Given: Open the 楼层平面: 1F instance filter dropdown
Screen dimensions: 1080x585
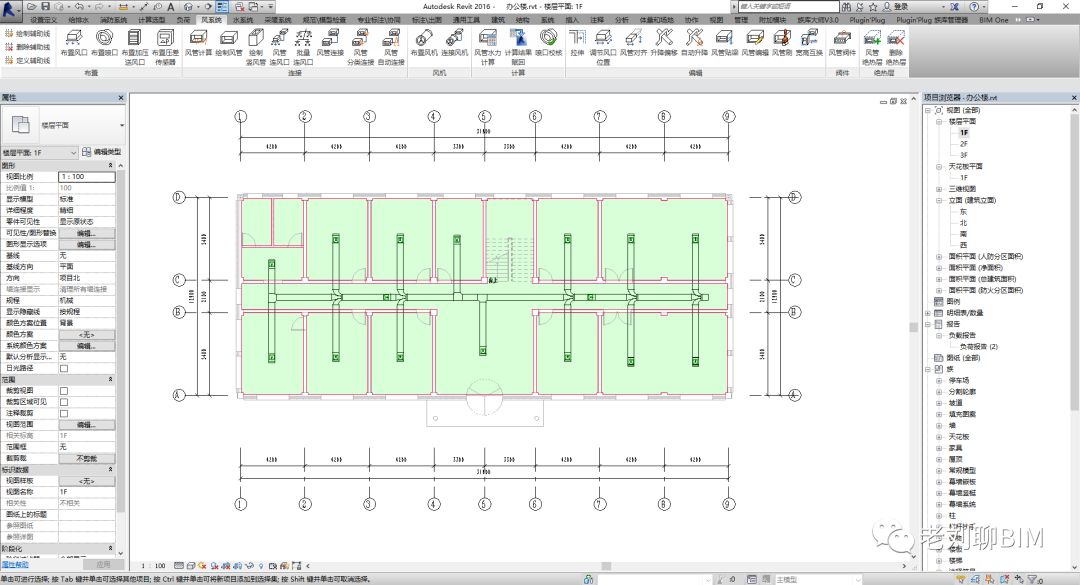Looking at the screenshot, I should pos(40,152).
